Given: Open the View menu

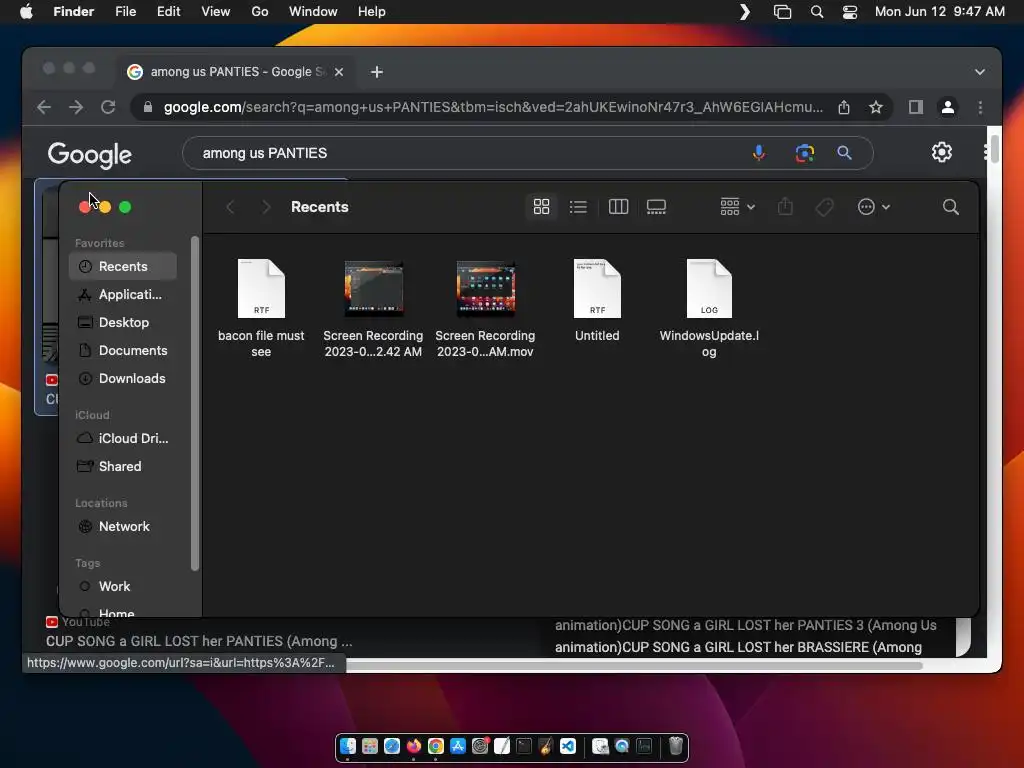Looking at the screenshot, I should (x=216, y=12).
